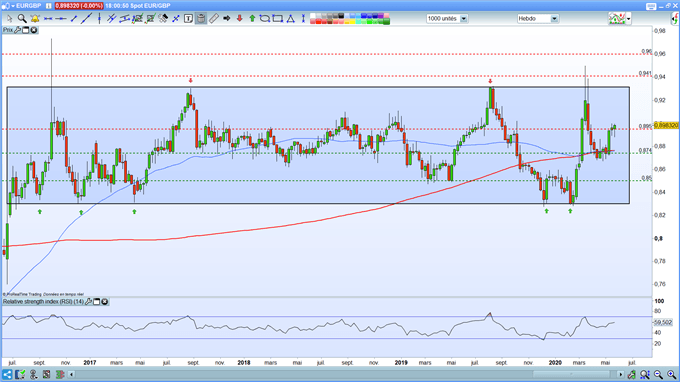Viewport: 680px width, 382px height.
Task: Select the blue cross marker tool
Action: tap(176, 19)
